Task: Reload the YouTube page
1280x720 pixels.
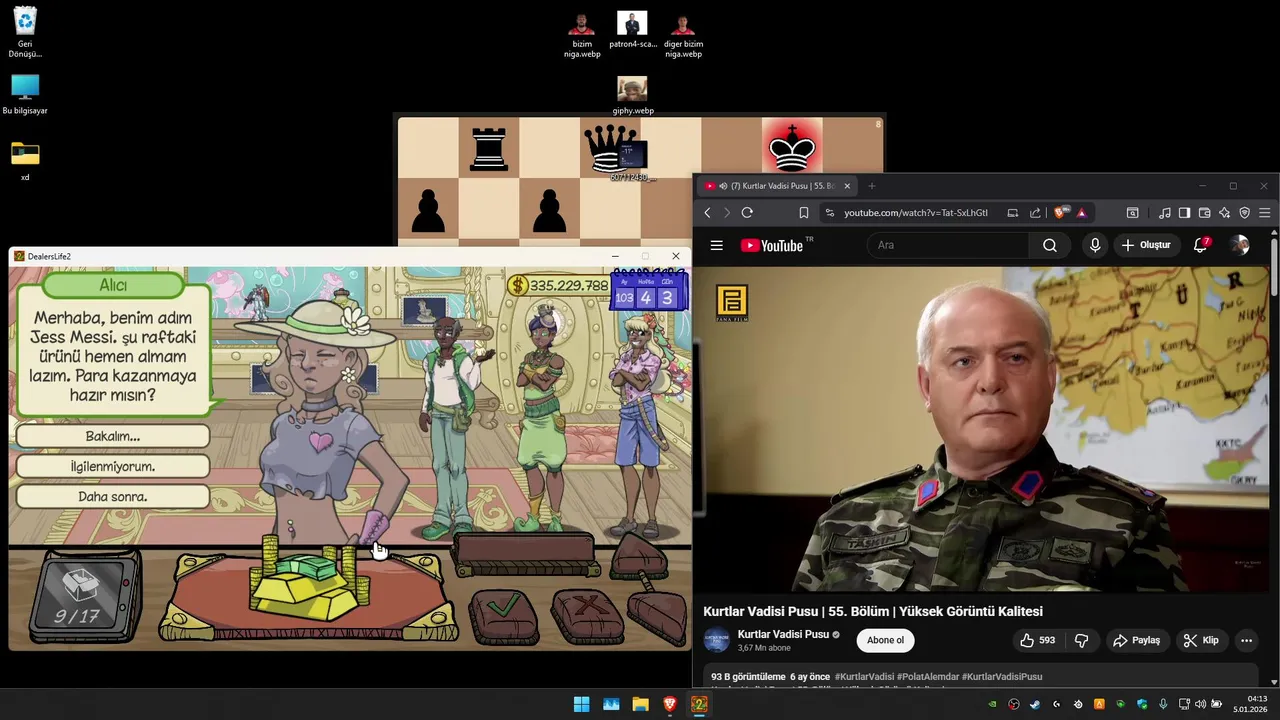Action: pos(746,213)
